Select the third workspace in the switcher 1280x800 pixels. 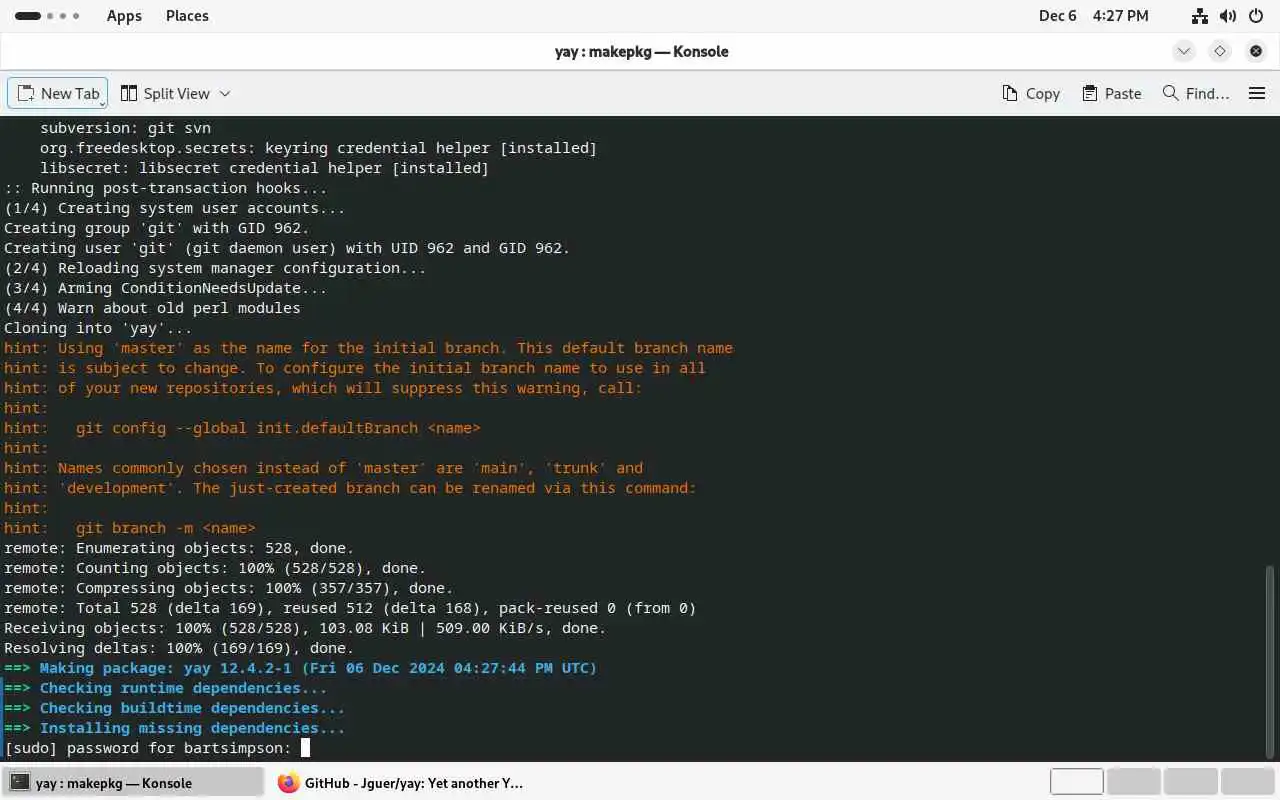tap(1190, 781)
